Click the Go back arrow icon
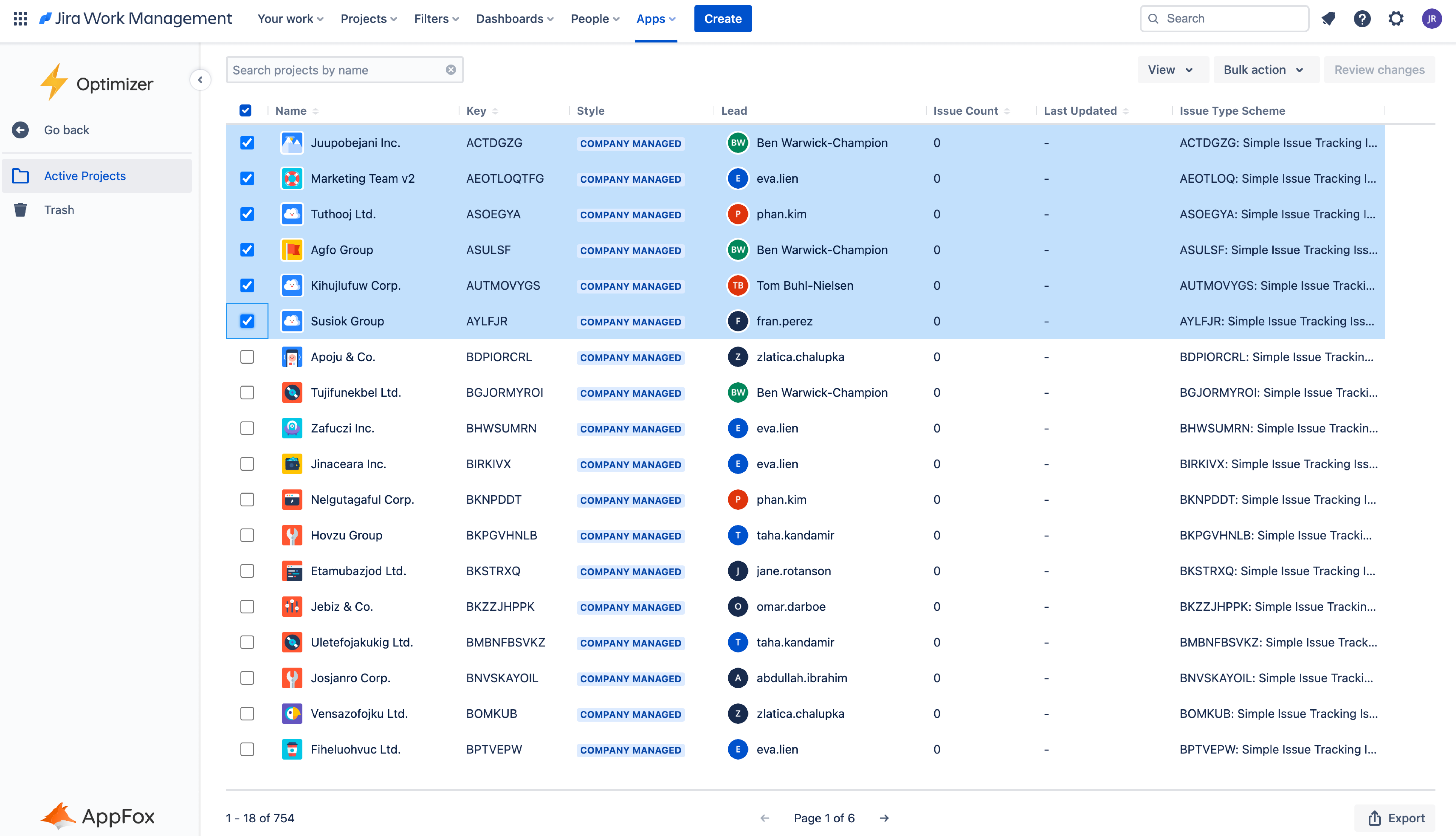1456x836 pixels. click(x=21, y=130)
